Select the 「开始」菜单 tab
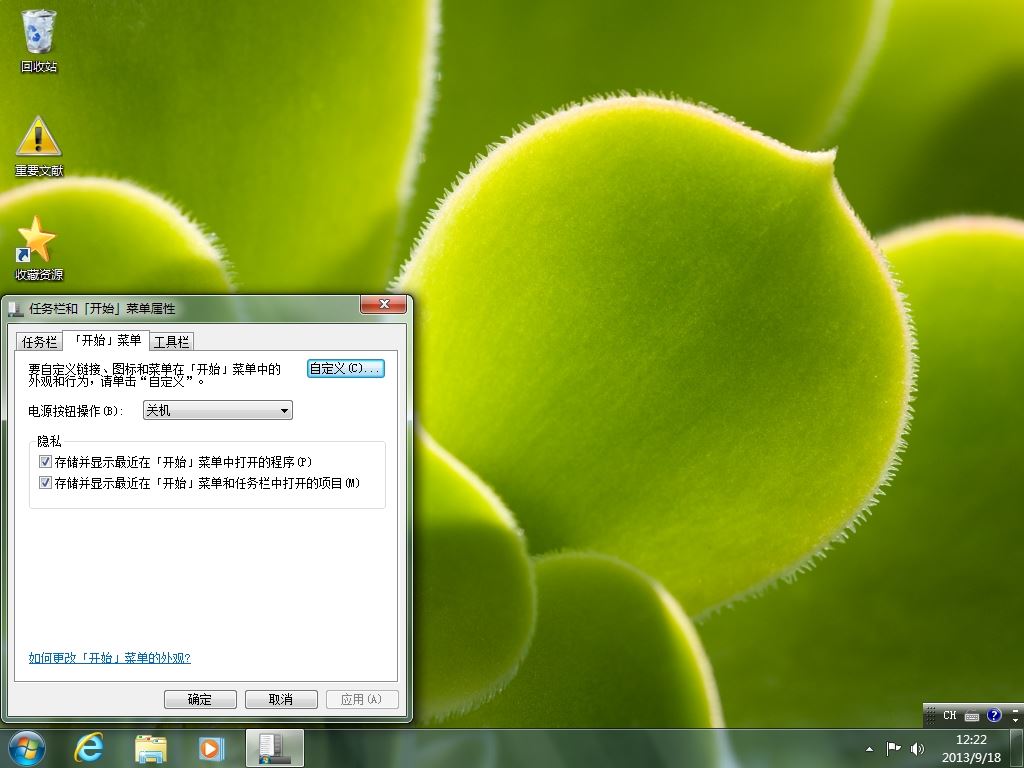The image size is (1024, 768). tap(106, 340)
